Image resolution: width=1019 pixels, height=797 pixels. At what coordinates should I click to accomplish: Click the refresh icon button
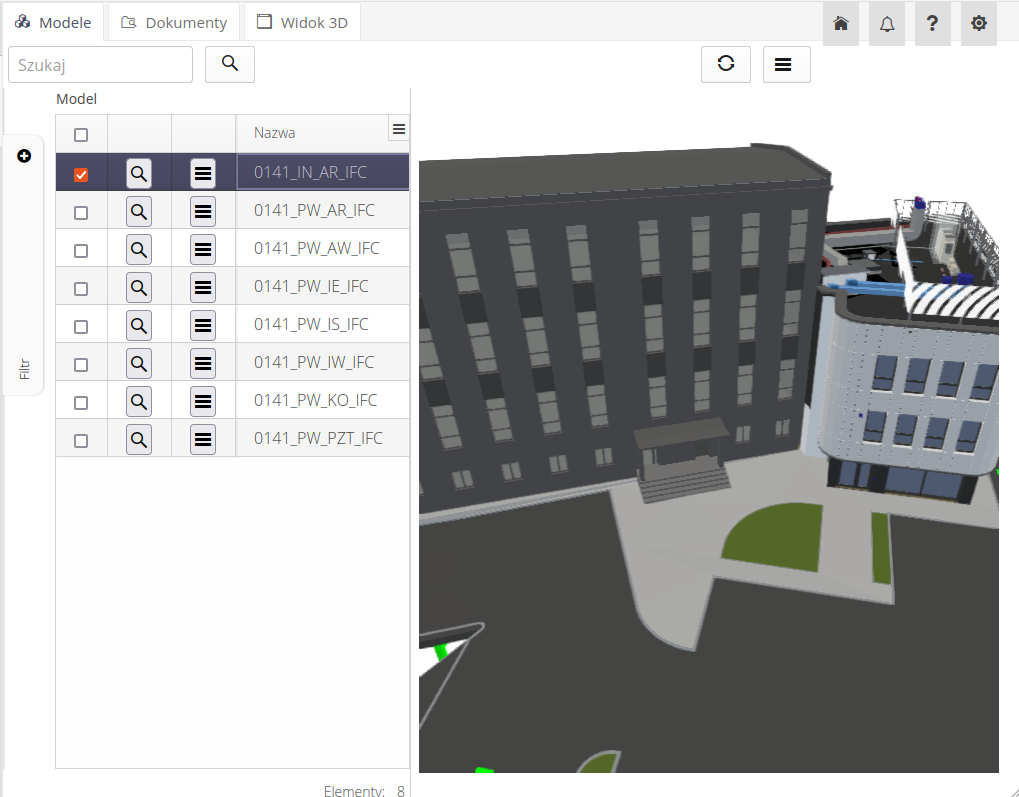pos(726,64)
